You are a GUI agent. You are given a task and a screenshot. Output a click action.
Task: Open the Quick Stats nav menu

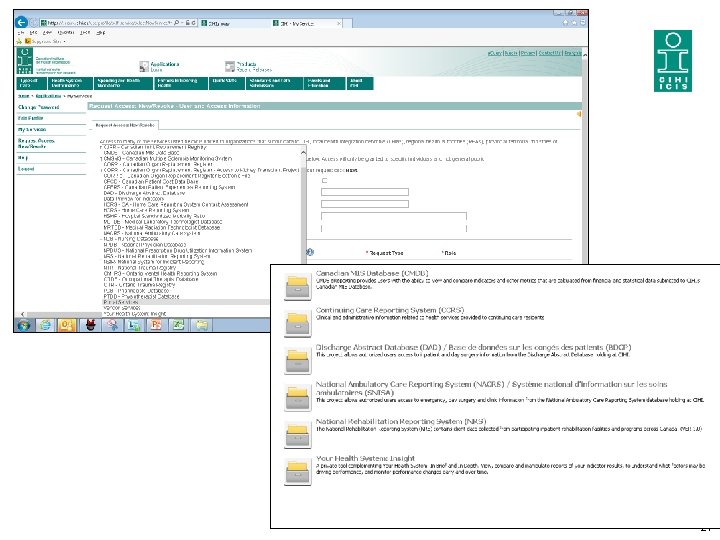[227, 83]
